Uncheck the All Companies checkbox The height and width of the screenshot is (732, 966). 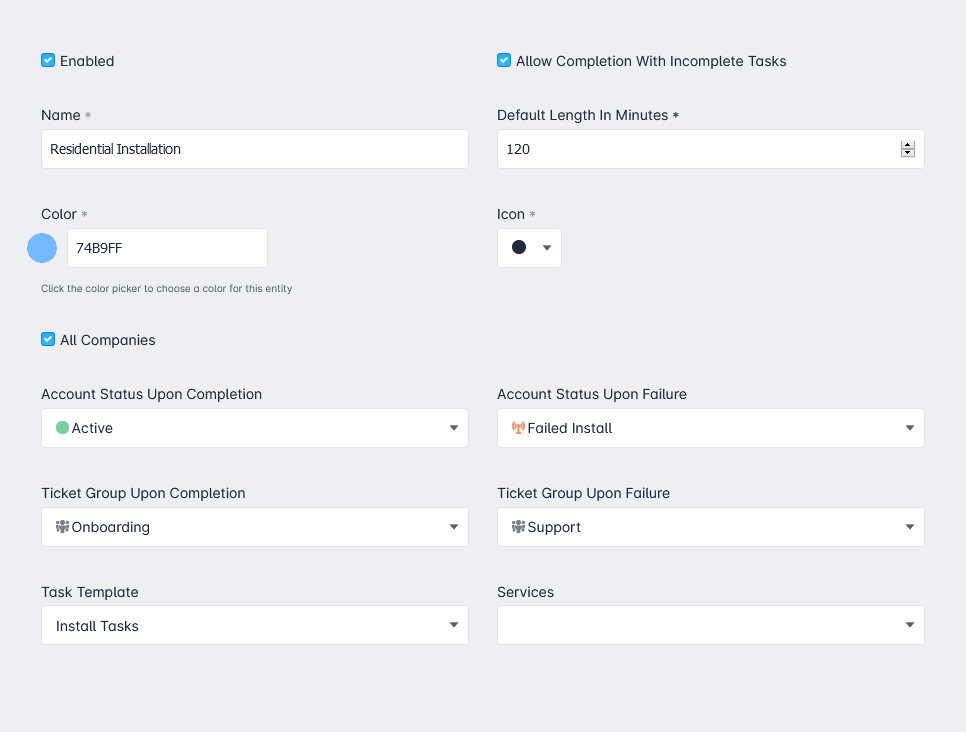pos(48,340)
